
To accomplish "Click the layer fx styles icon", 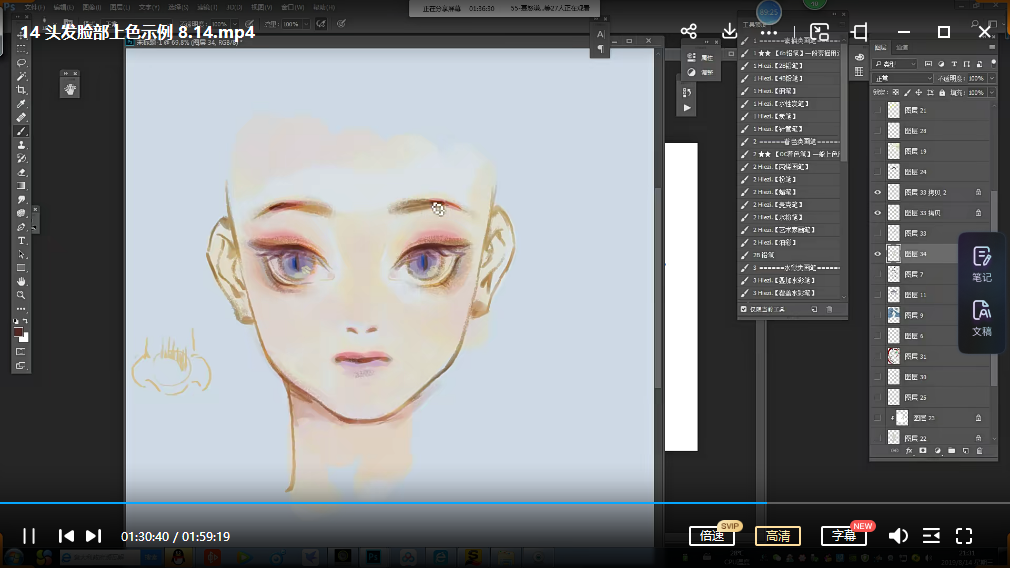I will 909,451.
